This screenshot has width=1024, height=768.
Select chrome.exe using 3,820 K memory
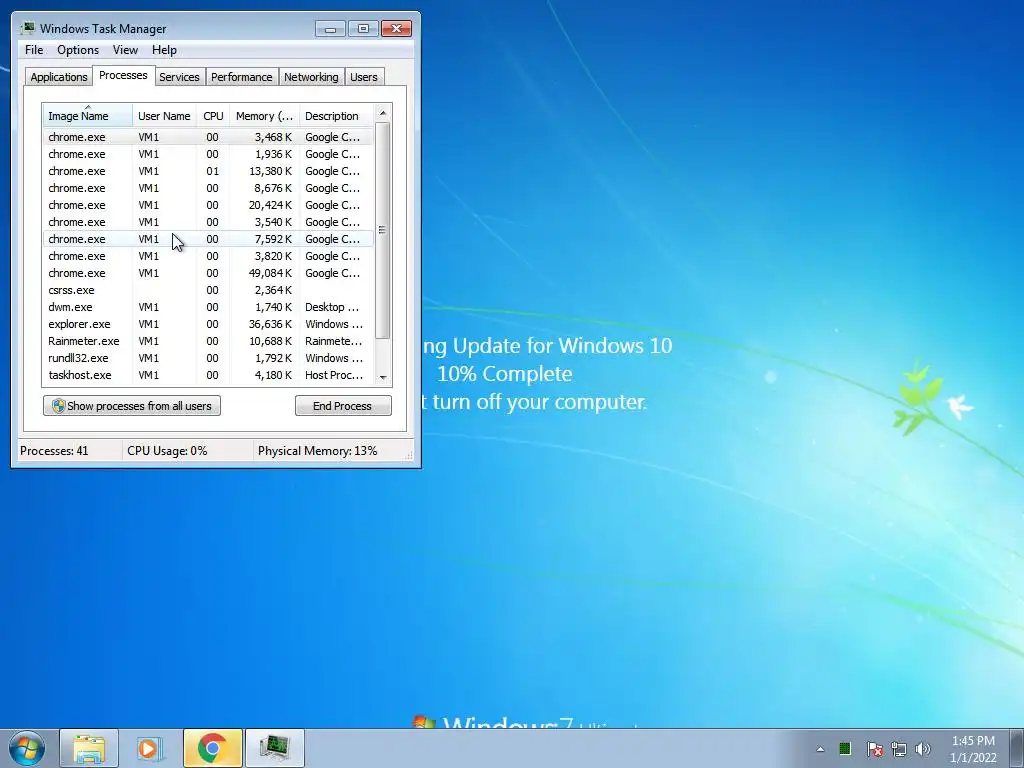[x=208, y=256]
